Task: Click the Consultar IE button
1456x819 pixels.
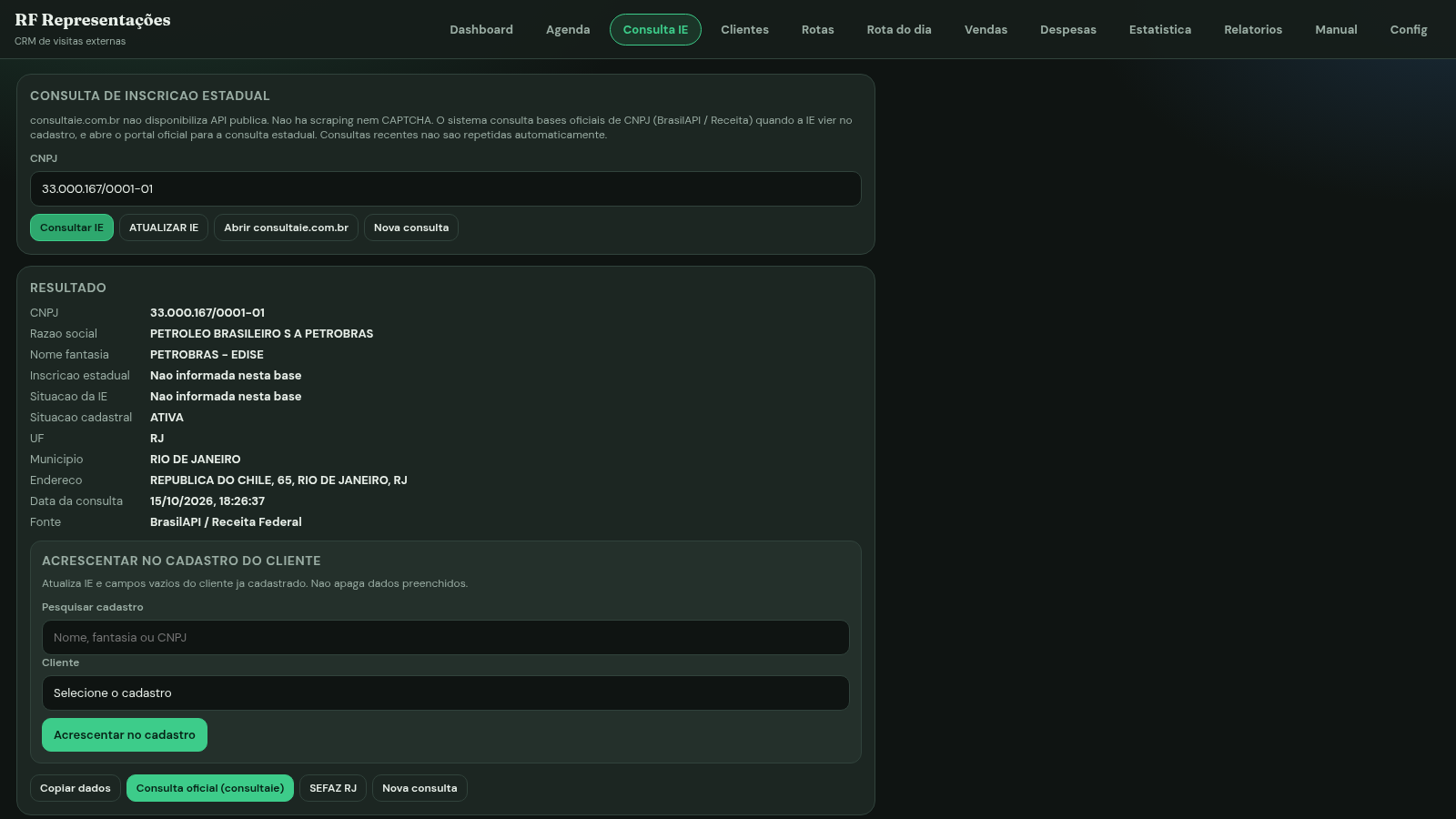Action: click(x=72, y=227)
